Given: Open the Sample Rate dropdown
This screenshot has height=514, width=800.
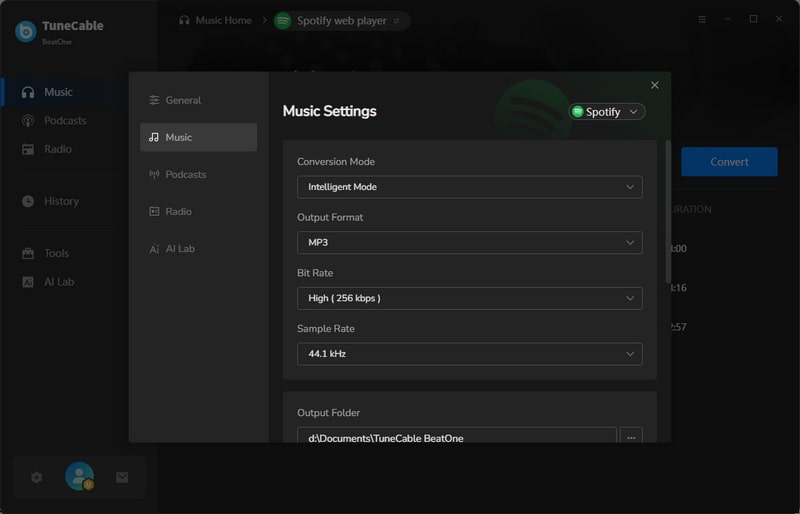Looking at the screenshot, I should [x=469, y=354].
